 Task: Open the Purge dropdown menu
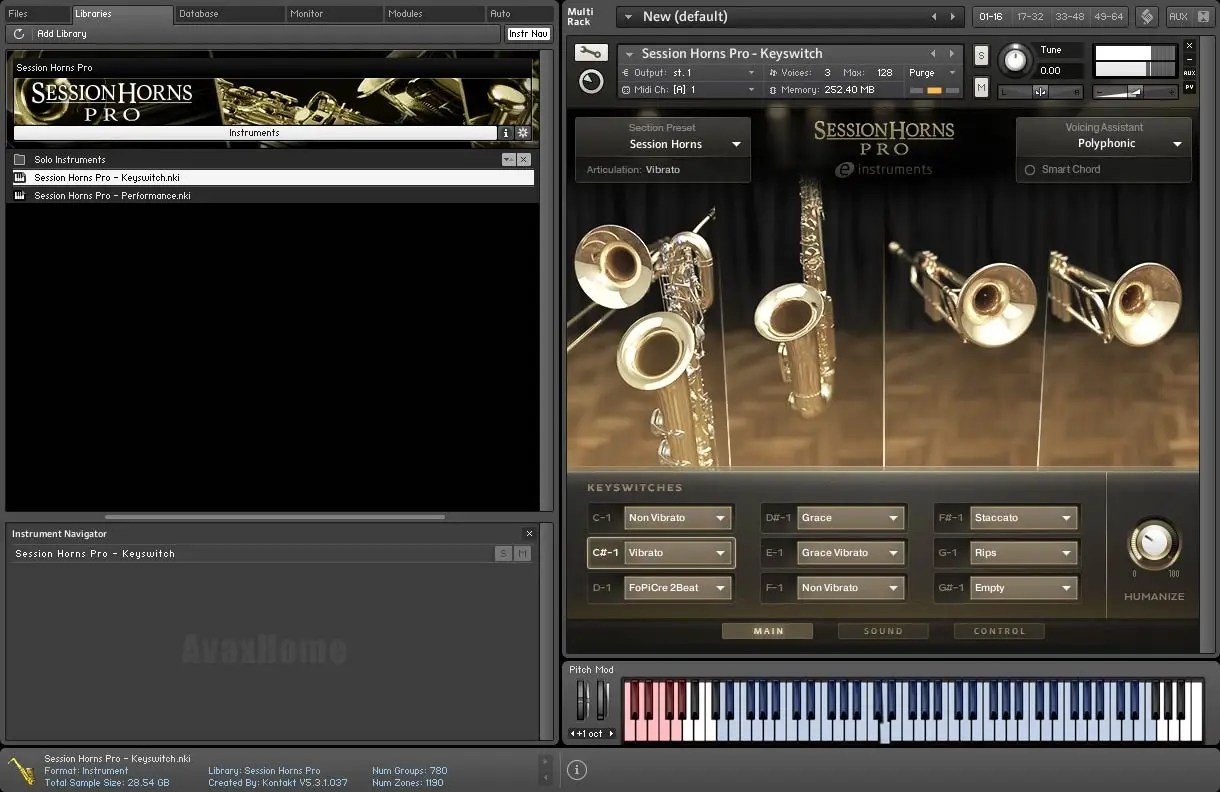coord(931,72)
